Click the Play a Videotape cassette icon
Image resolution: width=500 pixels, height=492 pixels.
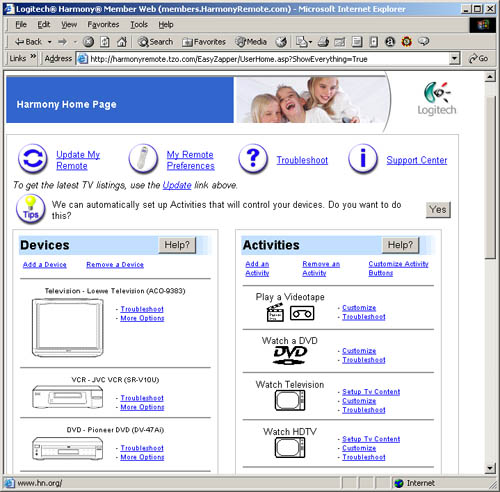pyautogui.click(x=302, y=313)
